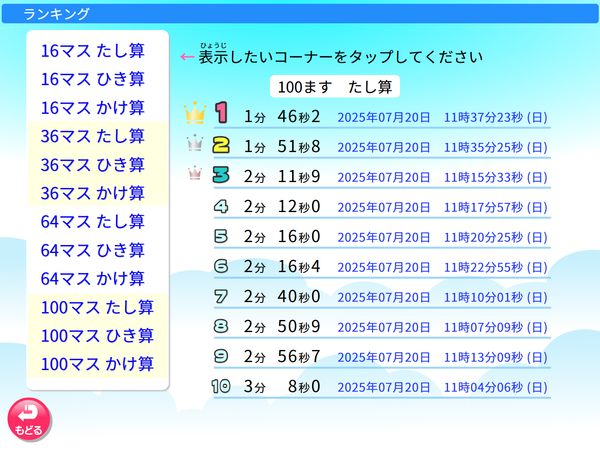The height and width of the screenshot is (450, 600).
Task: Click the rank 6 number icon
Action: [221, 266]
